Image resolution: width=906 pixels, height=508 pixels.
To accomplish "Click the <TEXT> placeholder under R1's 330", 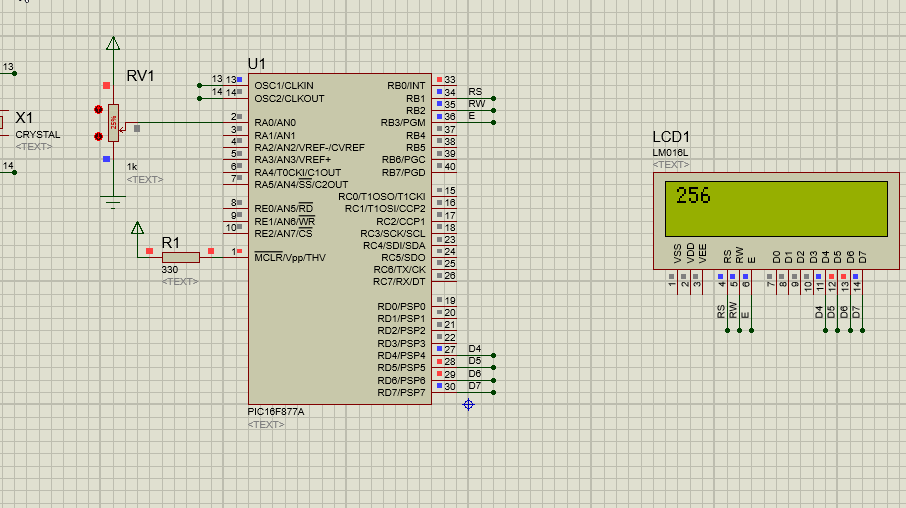I will (180, 281).
